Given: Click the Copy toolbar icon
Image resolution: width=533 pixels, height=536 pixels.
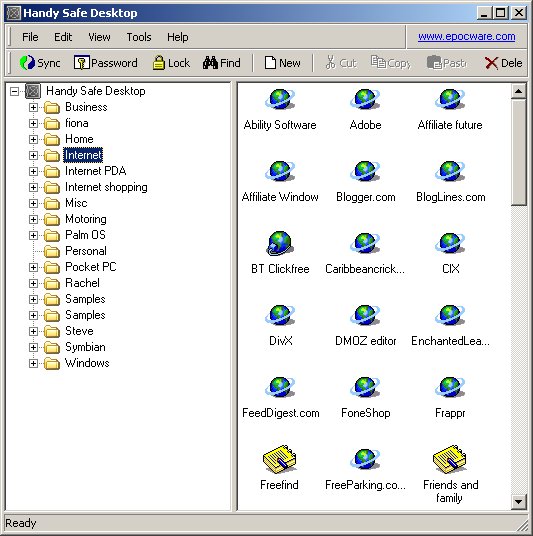Looking at the screenshot, I should pyautogui.click(x=378, y=63).
